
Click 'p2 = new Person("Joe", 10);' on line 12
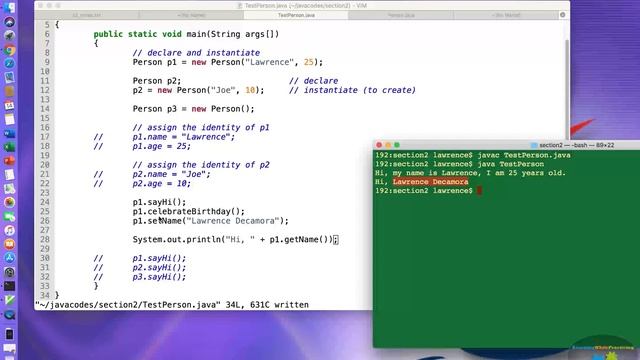click(198, 90)
